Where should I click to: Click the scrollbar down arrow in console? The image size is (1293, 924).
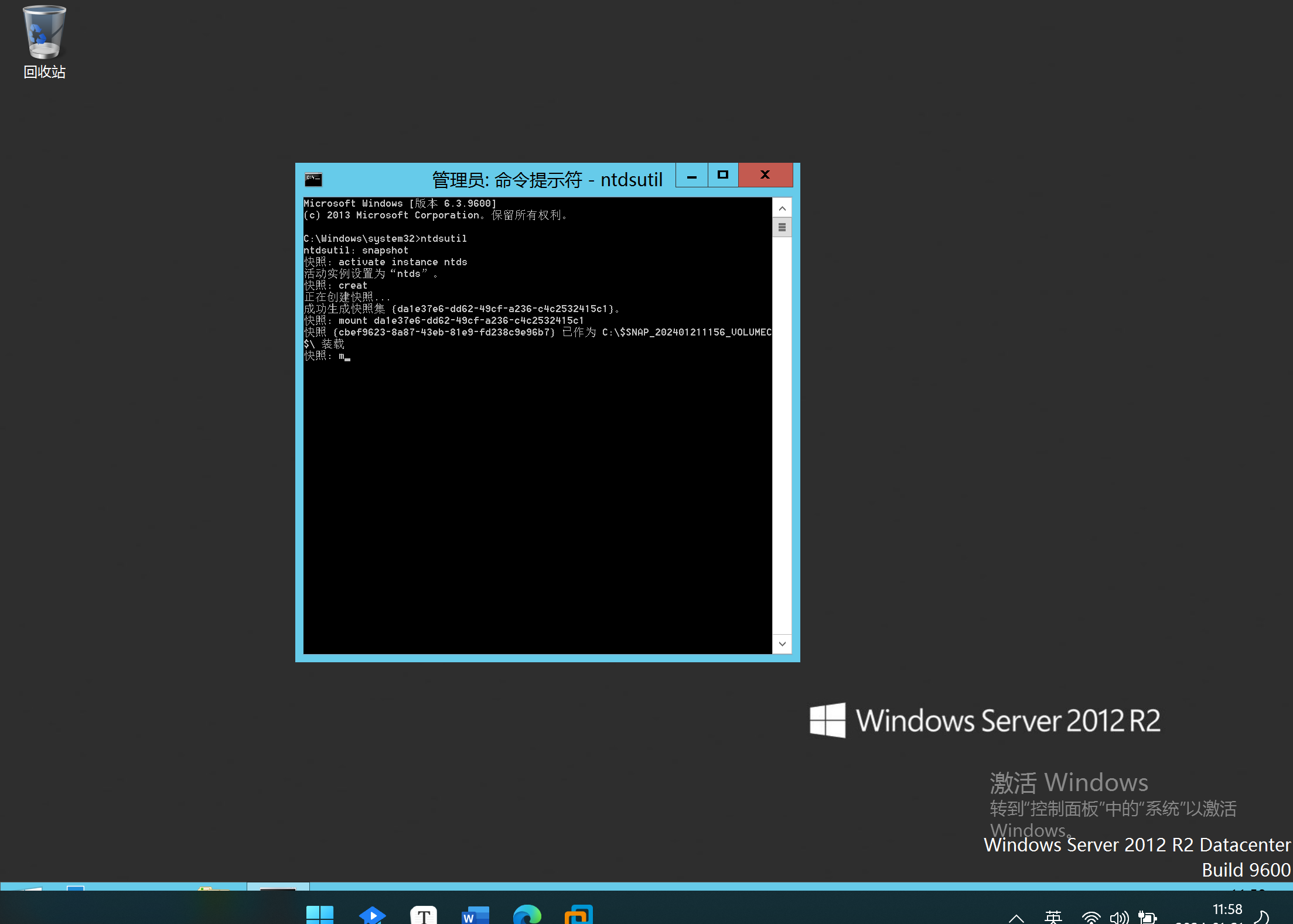click(x=782, y=644)
